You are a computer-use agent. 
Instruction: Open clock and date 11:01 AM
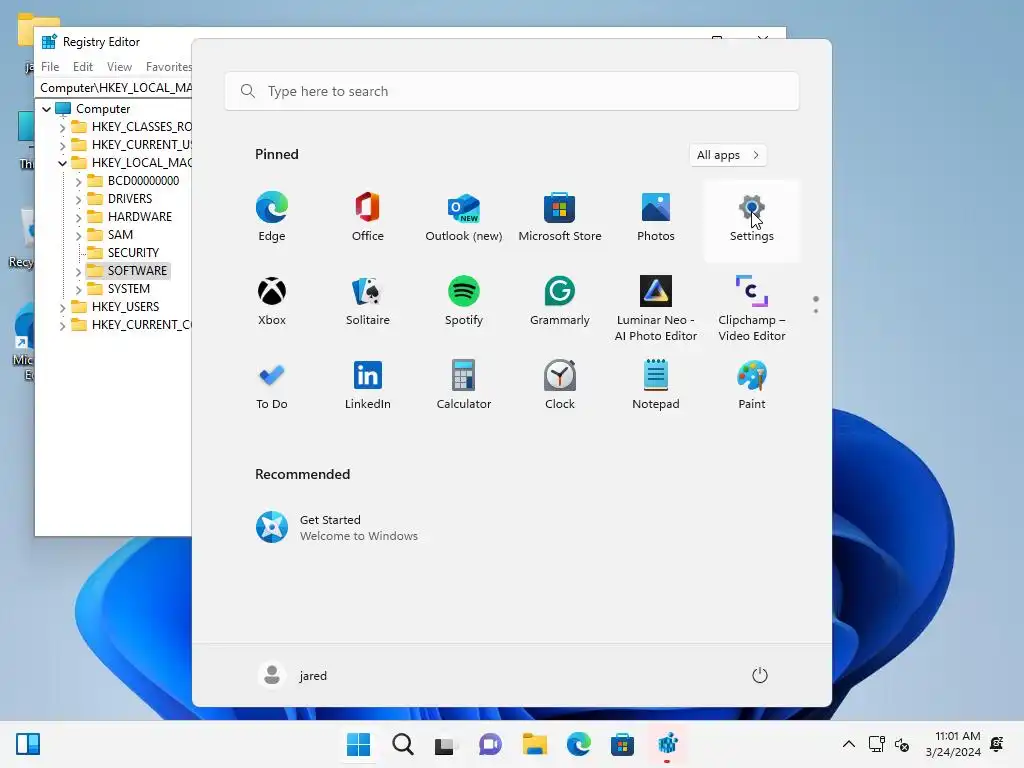tap(953, 744)
